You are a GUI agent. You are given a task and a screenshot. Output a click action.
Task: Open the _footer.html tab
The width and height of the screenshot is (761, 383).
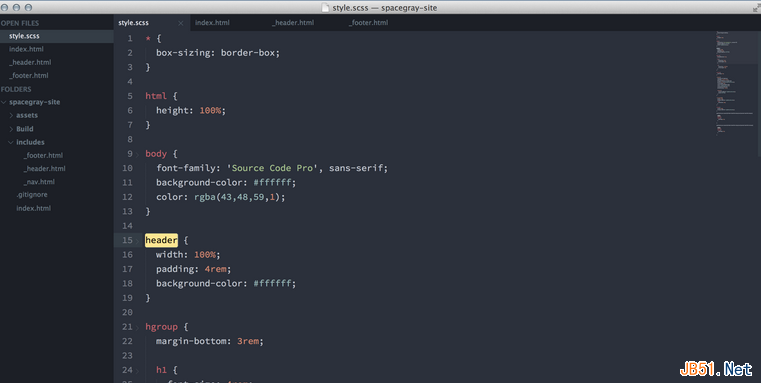point(368,23)
